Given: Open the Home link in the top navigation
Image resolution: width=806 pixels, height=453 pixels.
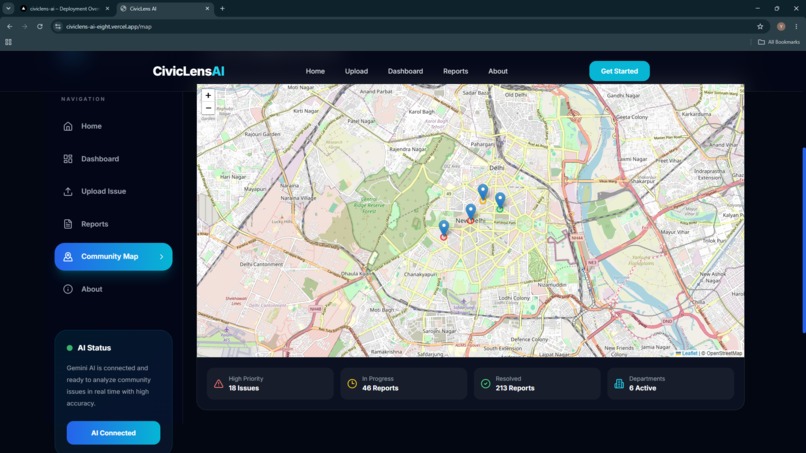Looking at the screenshot, I should [x=315, y=71].
